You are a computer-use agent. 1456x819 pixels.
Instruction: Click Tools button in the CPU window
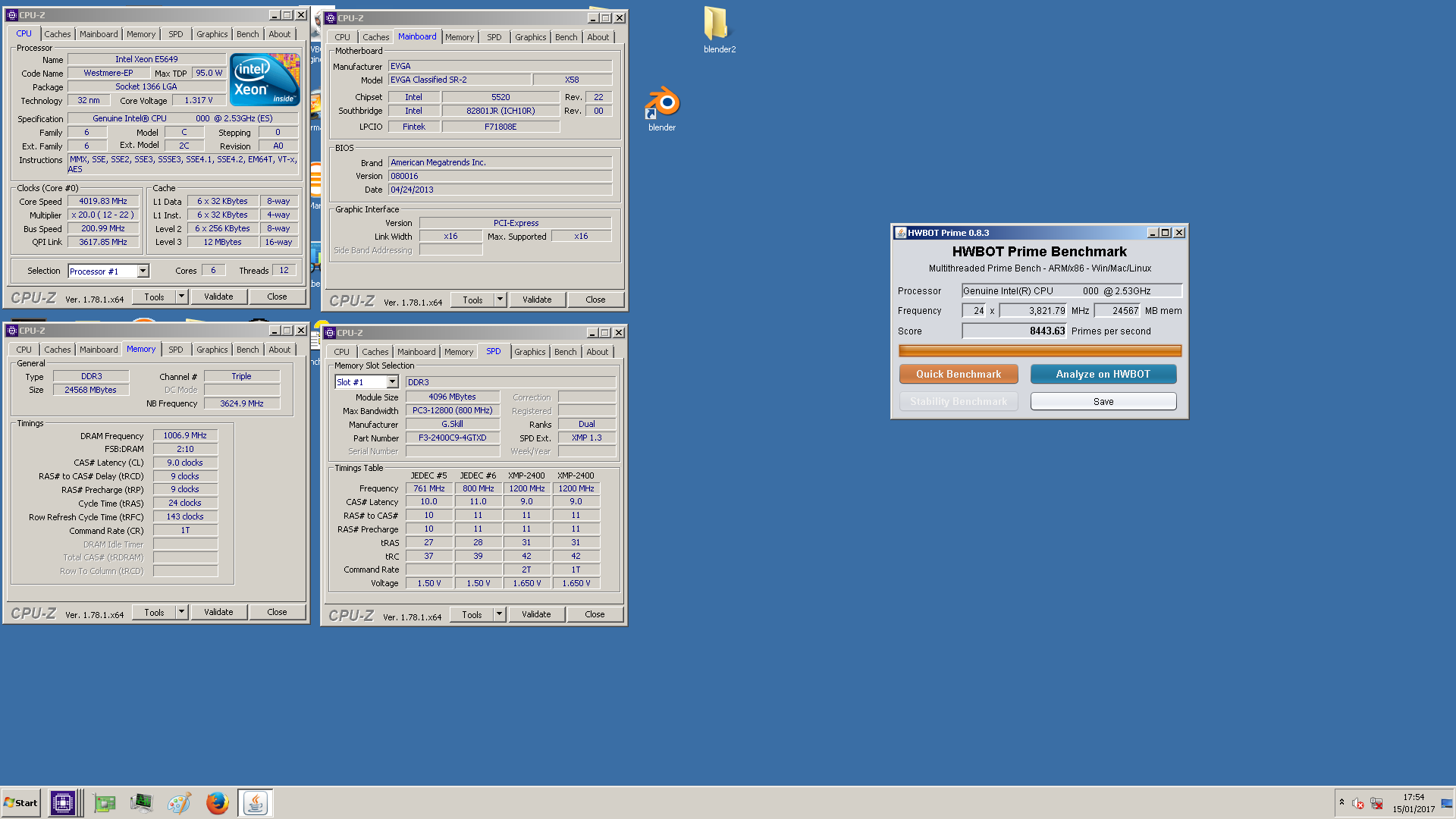(154, 297)
